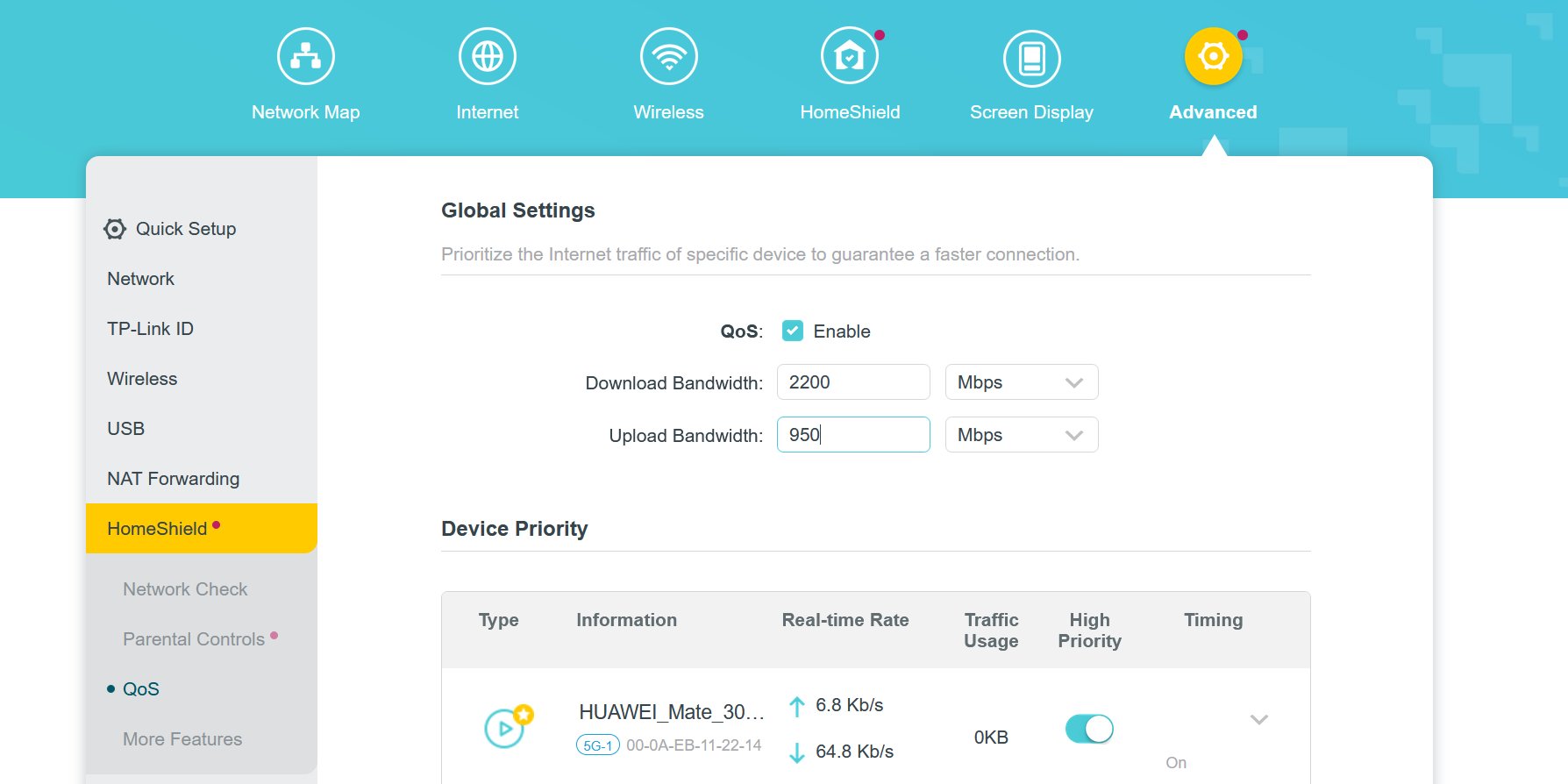Viewport: 1568px width, 784px height.
Task: Click the Network Map tab label
Action: coord(305,112)
